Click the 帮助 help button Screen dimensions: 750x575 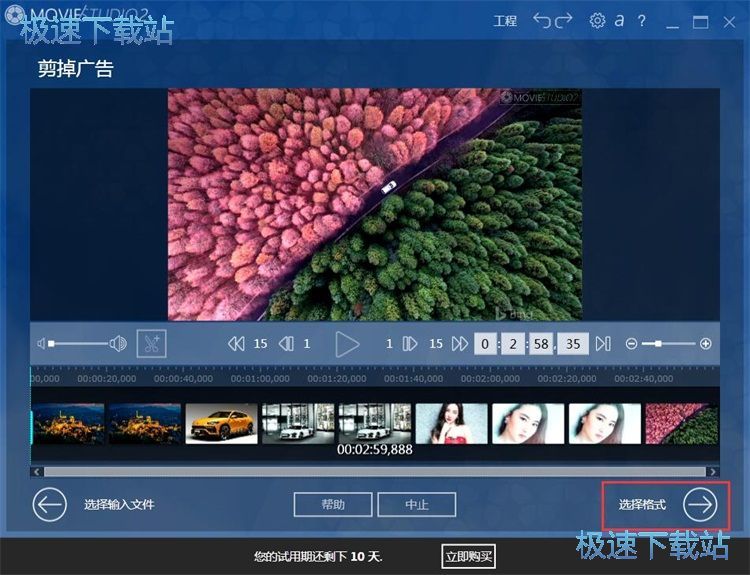333,505
